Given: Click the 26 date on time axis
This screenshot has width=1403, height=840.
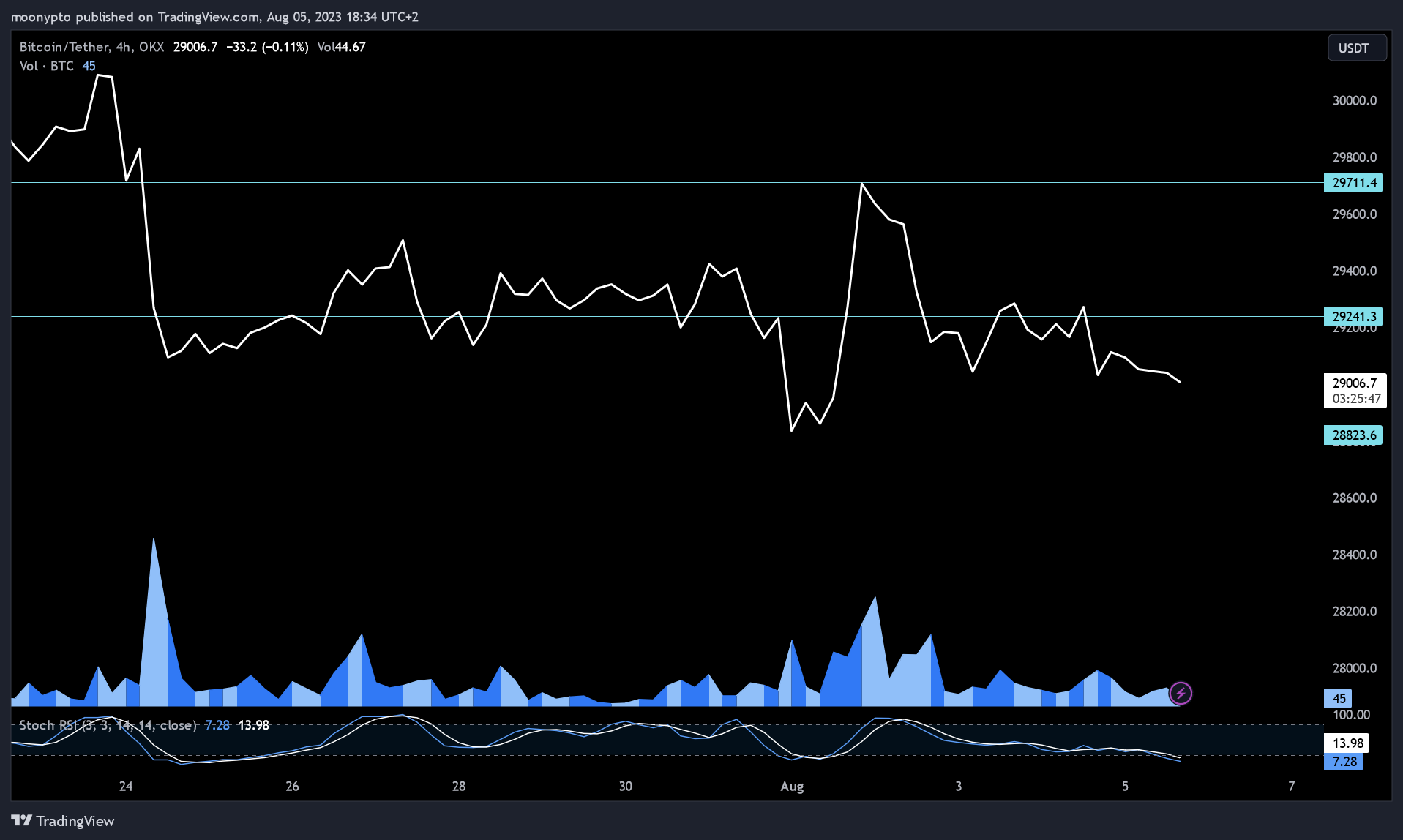Looking at the screenshot, I should point(292,787).
